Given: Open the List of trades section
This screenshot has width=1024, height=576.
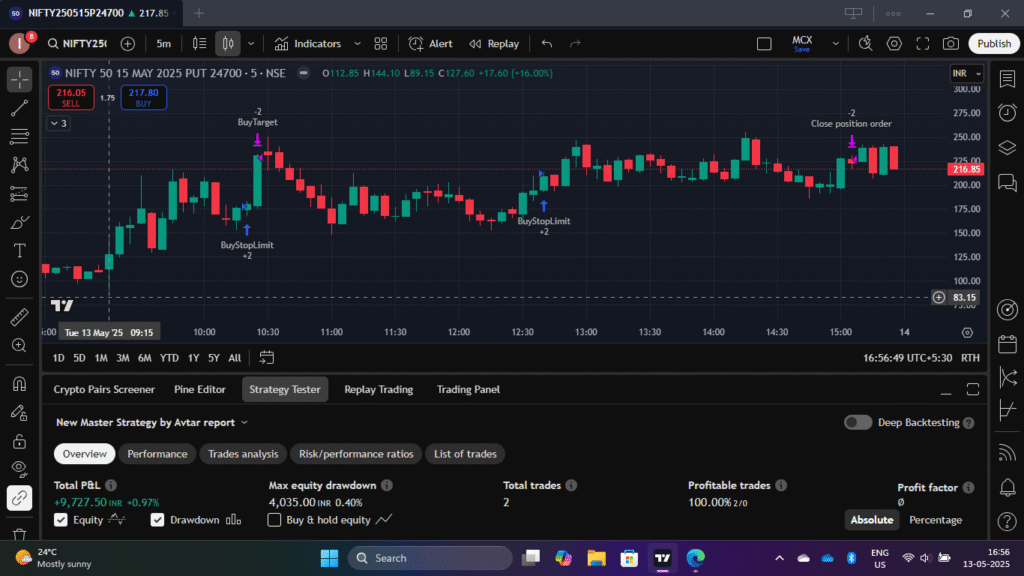Looking at the screenshot, I should (x=465, y=454).
